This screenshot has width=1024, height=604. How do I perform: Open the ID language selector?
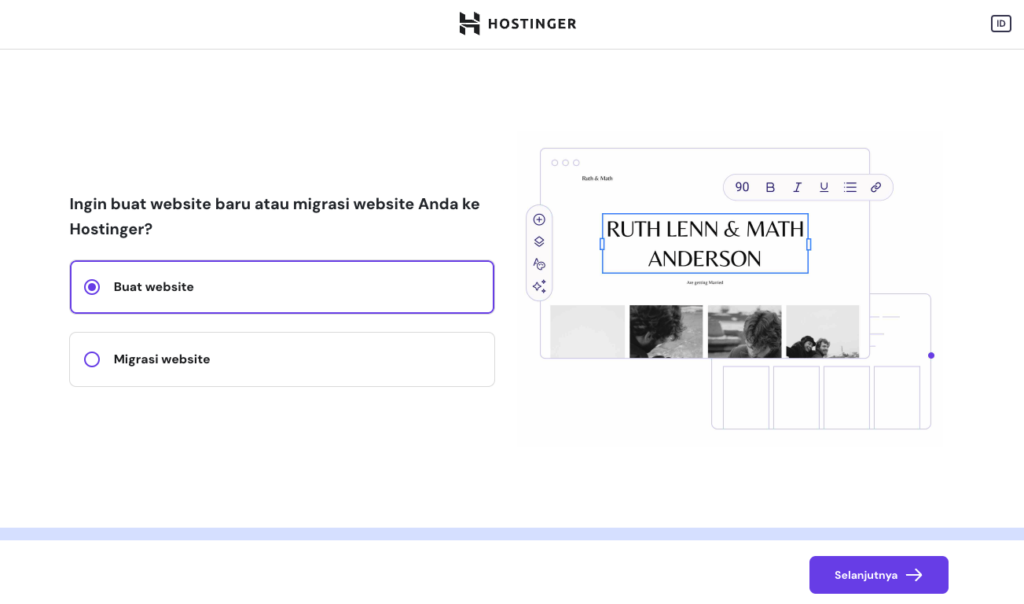click(1001, 23)
